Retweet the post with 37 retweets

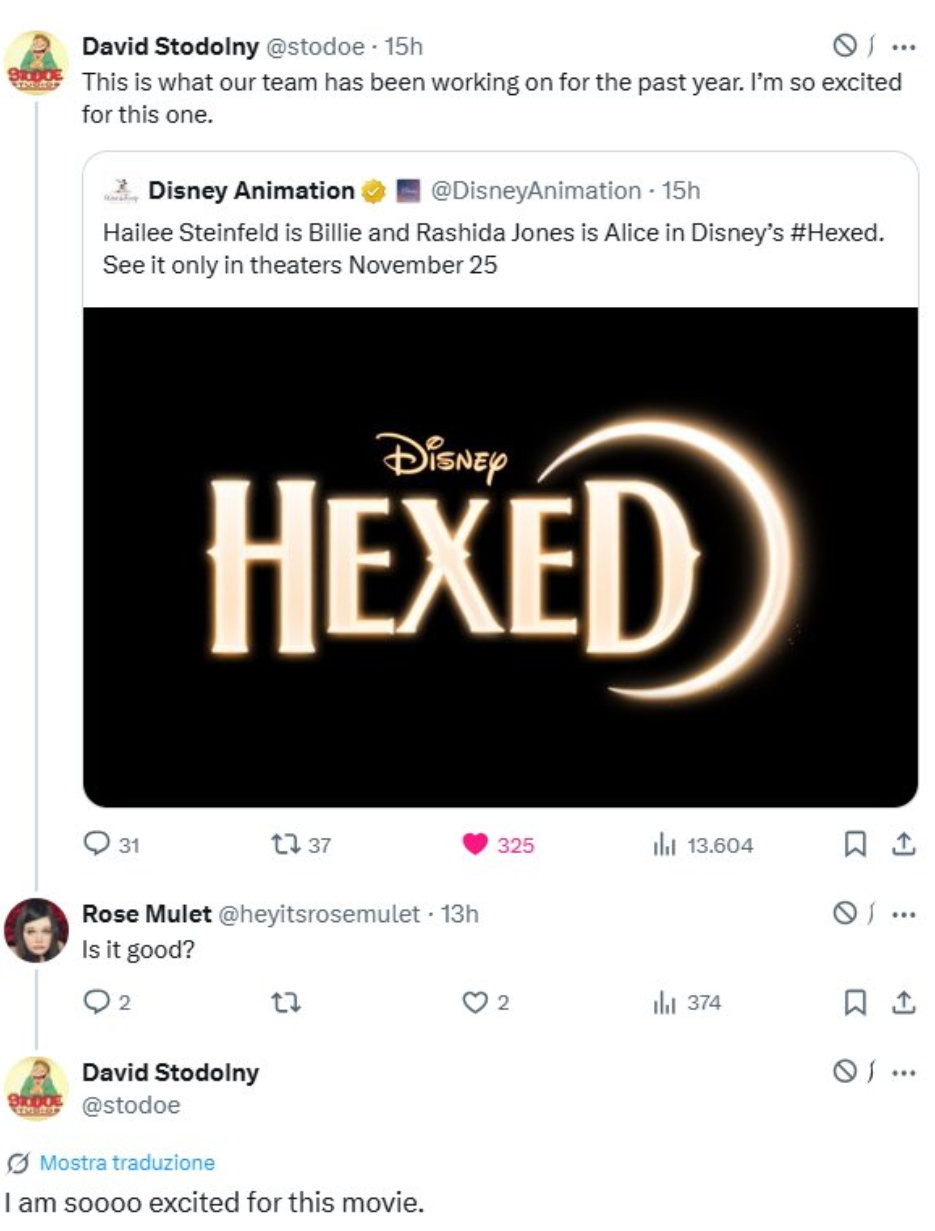[x=284, y=845]
